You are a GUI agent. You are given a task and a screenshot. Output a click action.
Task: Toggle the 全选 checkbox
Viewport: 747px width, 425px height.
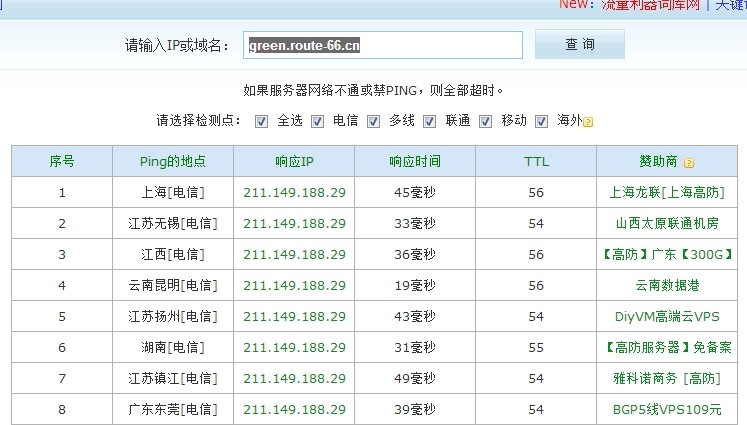[262, 121]
